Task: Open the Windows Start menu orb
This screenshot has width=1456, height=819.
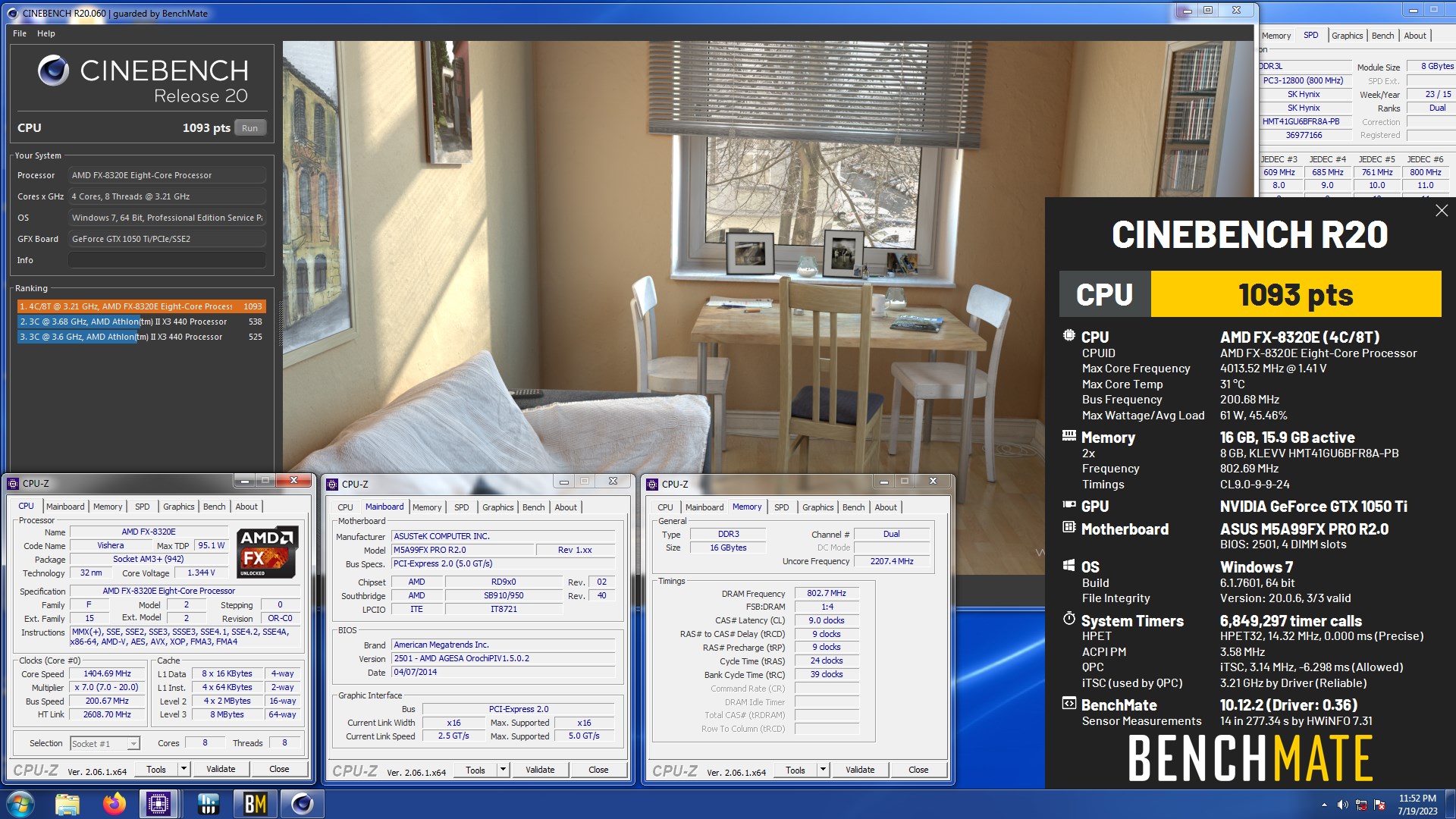Action: 20,804
